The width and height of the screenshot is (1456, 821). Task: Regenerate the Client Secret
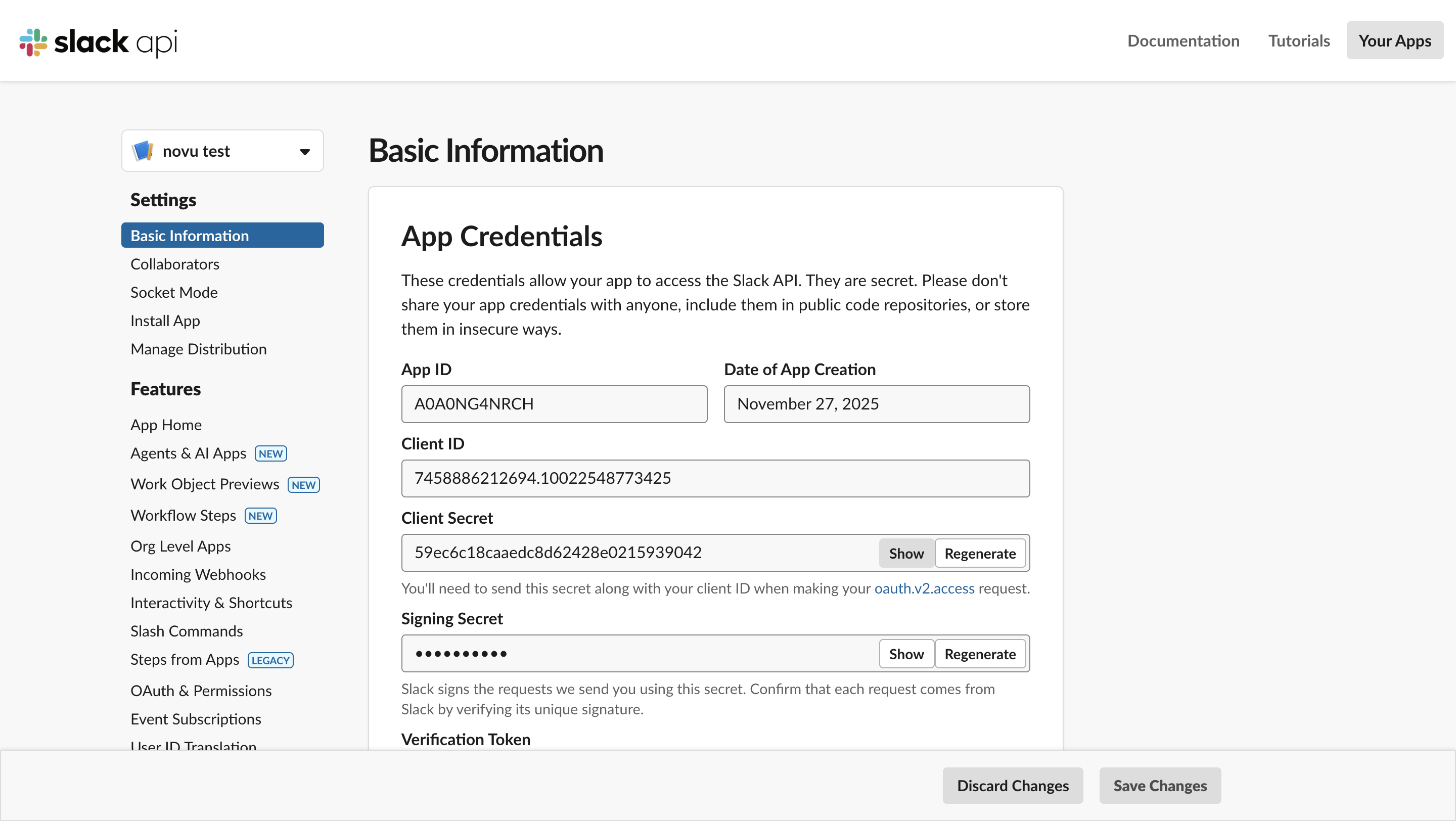pyautogui.click(x=980, y=553)
